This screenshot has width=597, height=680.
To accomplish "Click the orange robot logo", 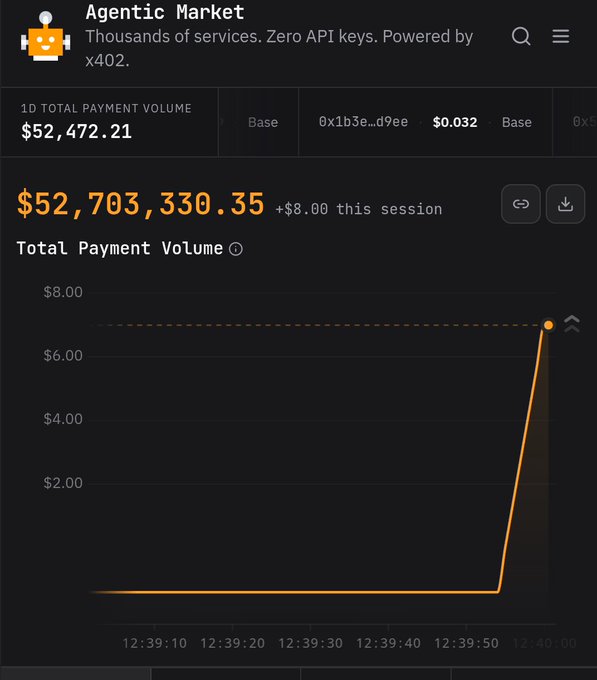I will click(x=46, y=37).
